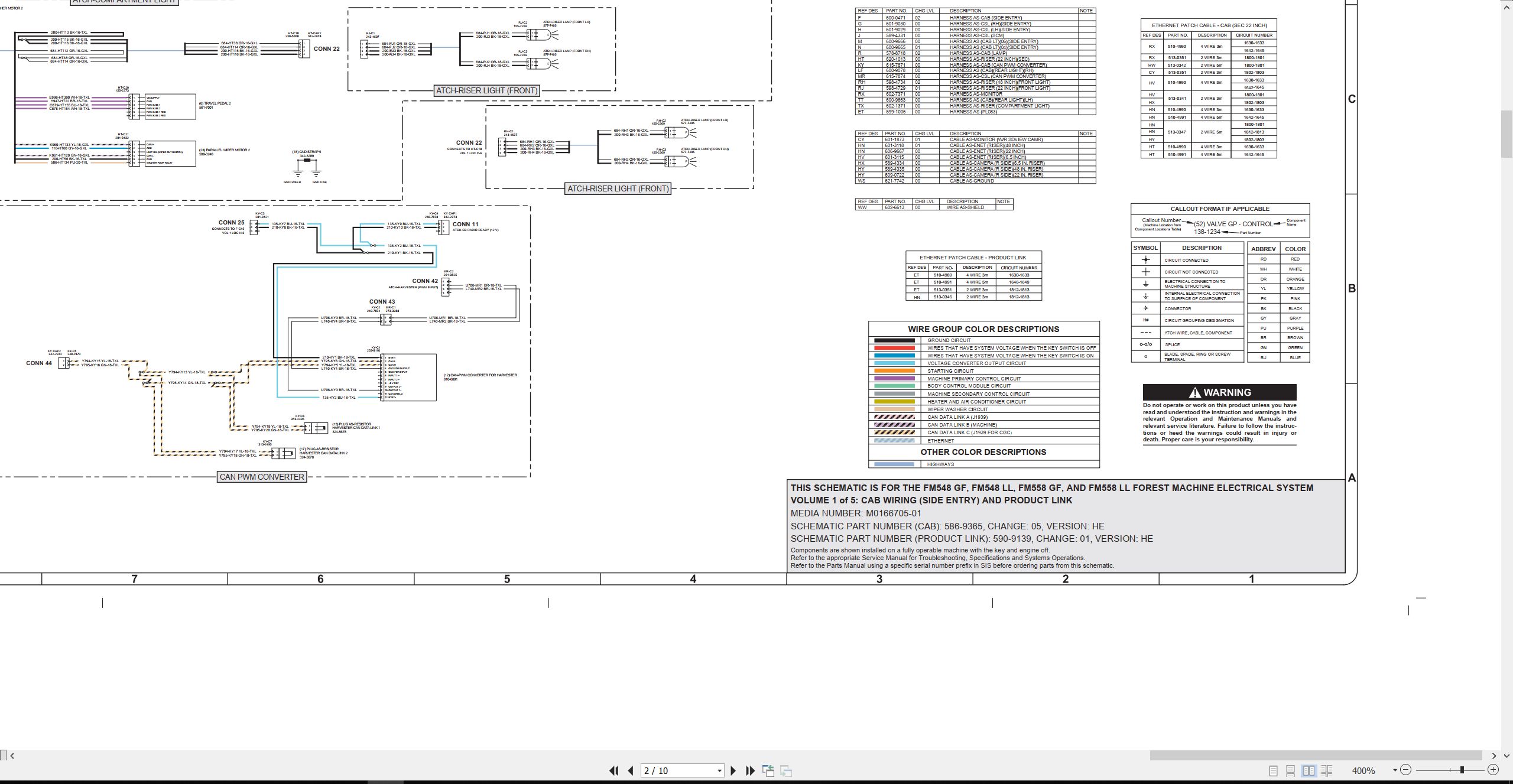
Task: Click the SPLICE symbol description
Action: pyautogui.click(x=1172, y=344)
